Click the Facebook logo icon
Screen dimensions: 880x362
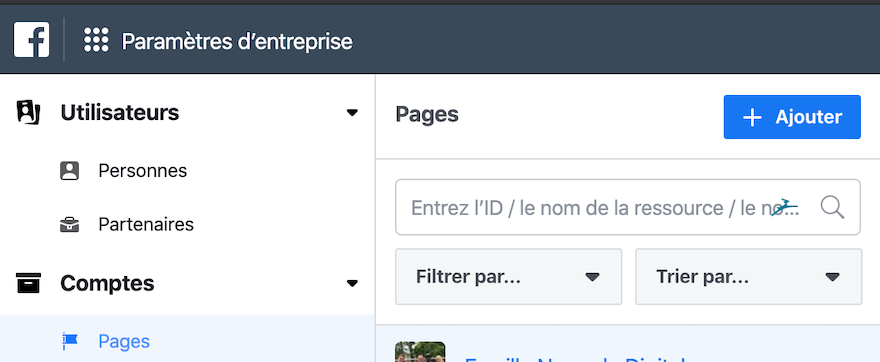click(31, 40)
